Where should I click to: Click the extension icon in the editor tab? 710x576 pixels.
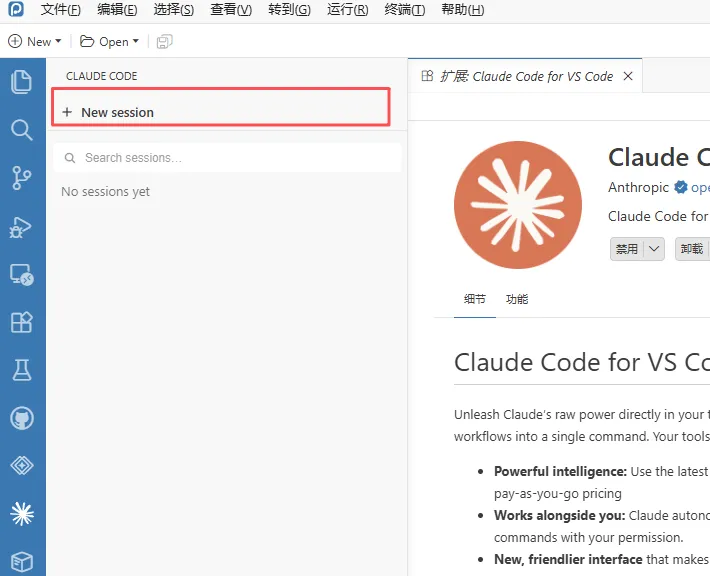(x=427, y=76)
